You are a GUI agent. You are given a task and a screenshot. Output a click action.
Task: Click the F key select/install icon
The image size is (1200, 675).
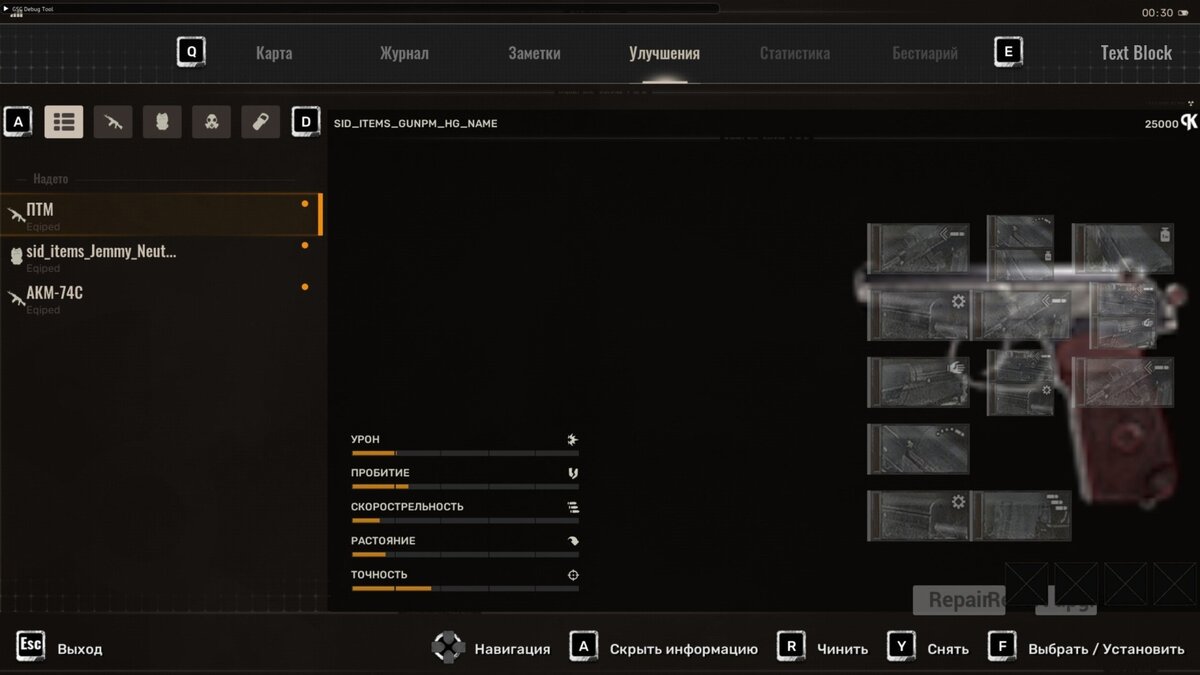coord(1002,646)
